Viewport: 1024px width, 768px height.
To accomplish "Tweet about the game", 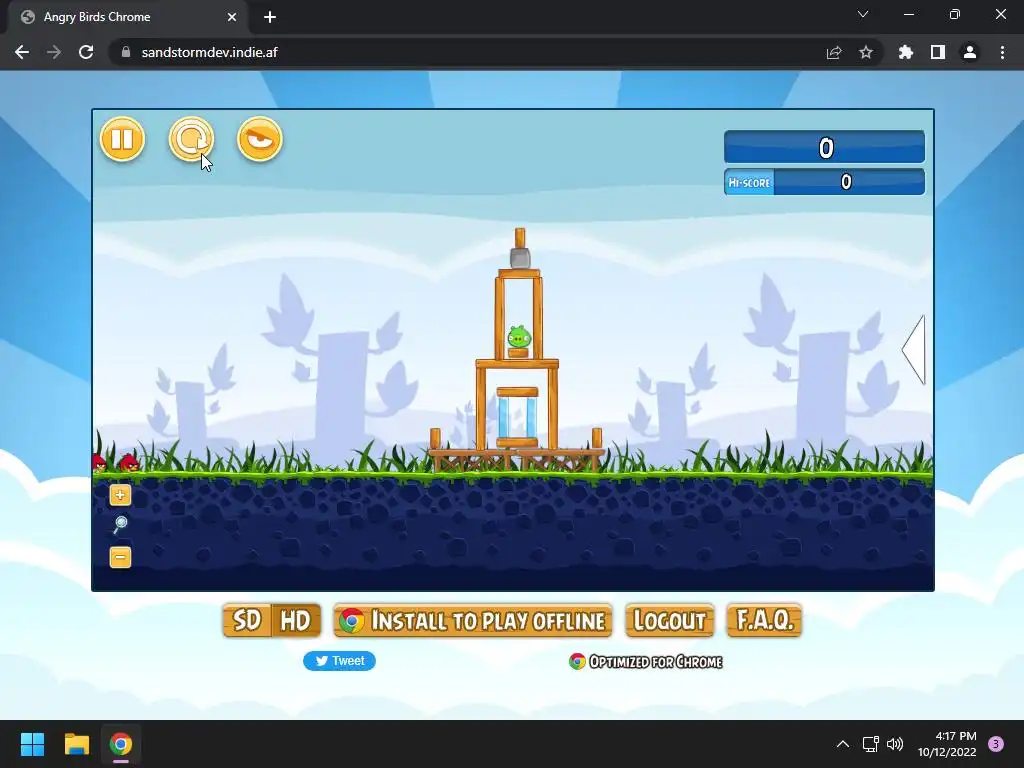I will click(x=340, y=661).
